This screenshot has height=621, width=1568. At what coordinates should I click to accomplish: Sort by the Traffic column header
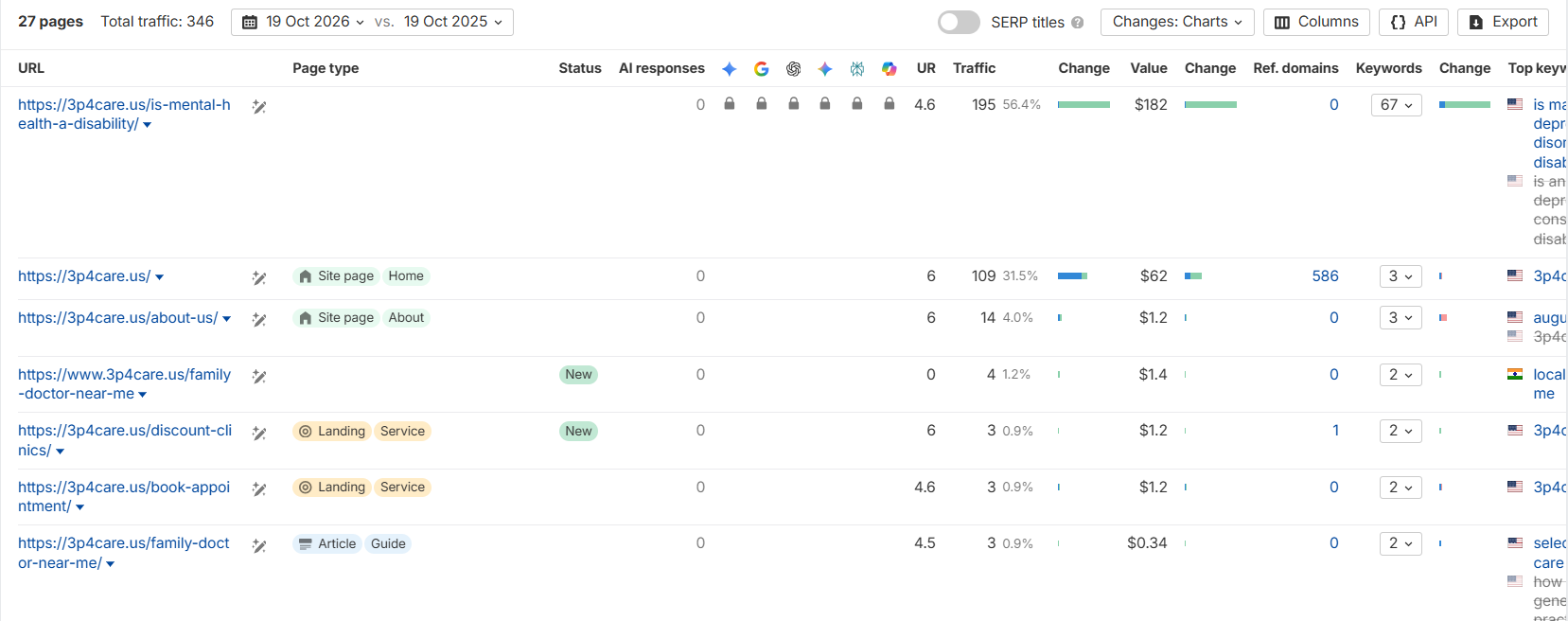click(x=974, y=69)
